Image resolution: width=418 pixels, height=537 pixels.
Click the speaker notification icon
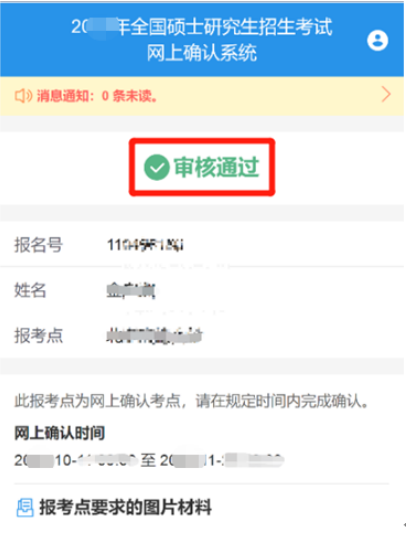[23, 96]
